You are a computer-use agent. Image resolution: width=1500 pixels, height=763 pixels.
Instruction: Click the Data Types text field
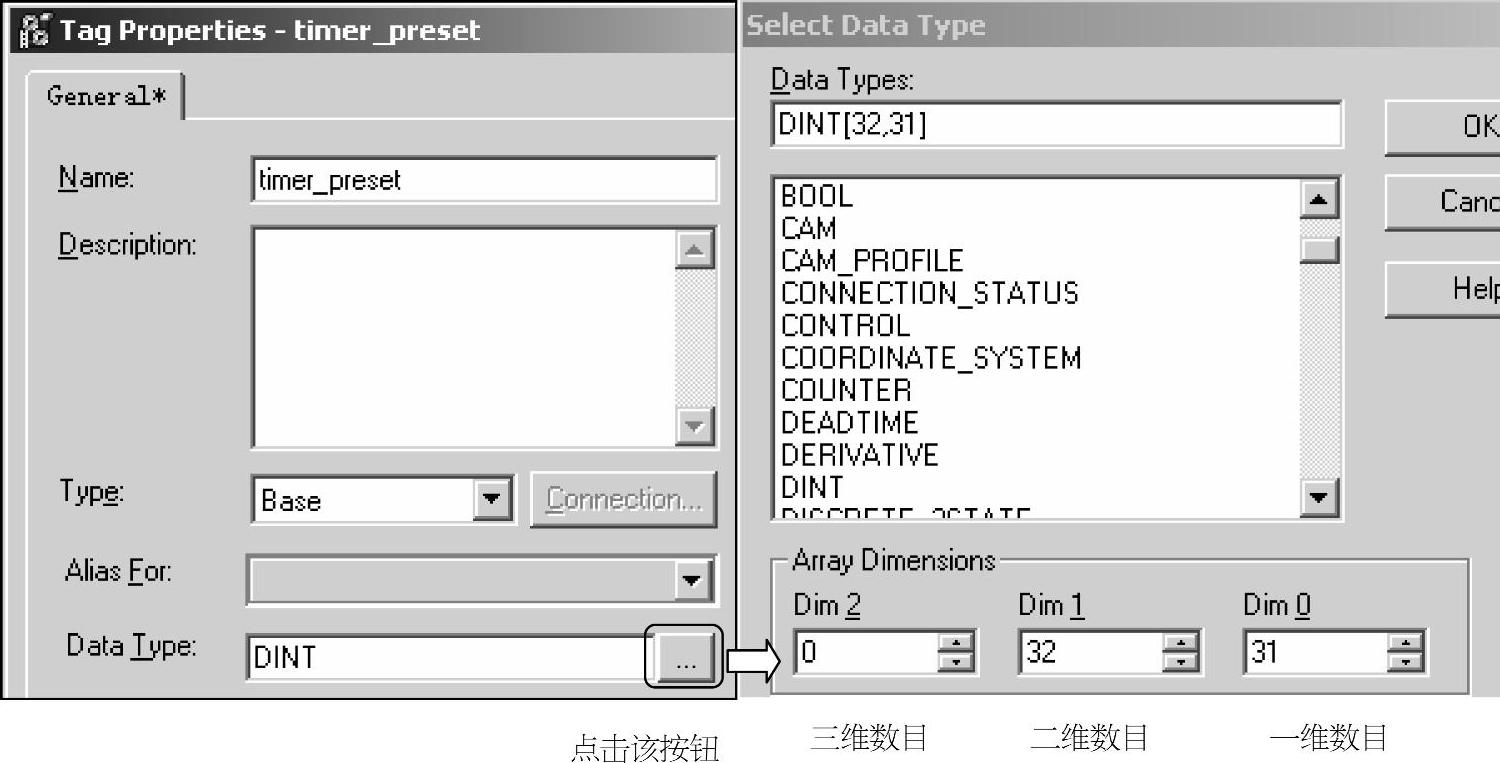pyautogui.click(x=1055, y=125)
